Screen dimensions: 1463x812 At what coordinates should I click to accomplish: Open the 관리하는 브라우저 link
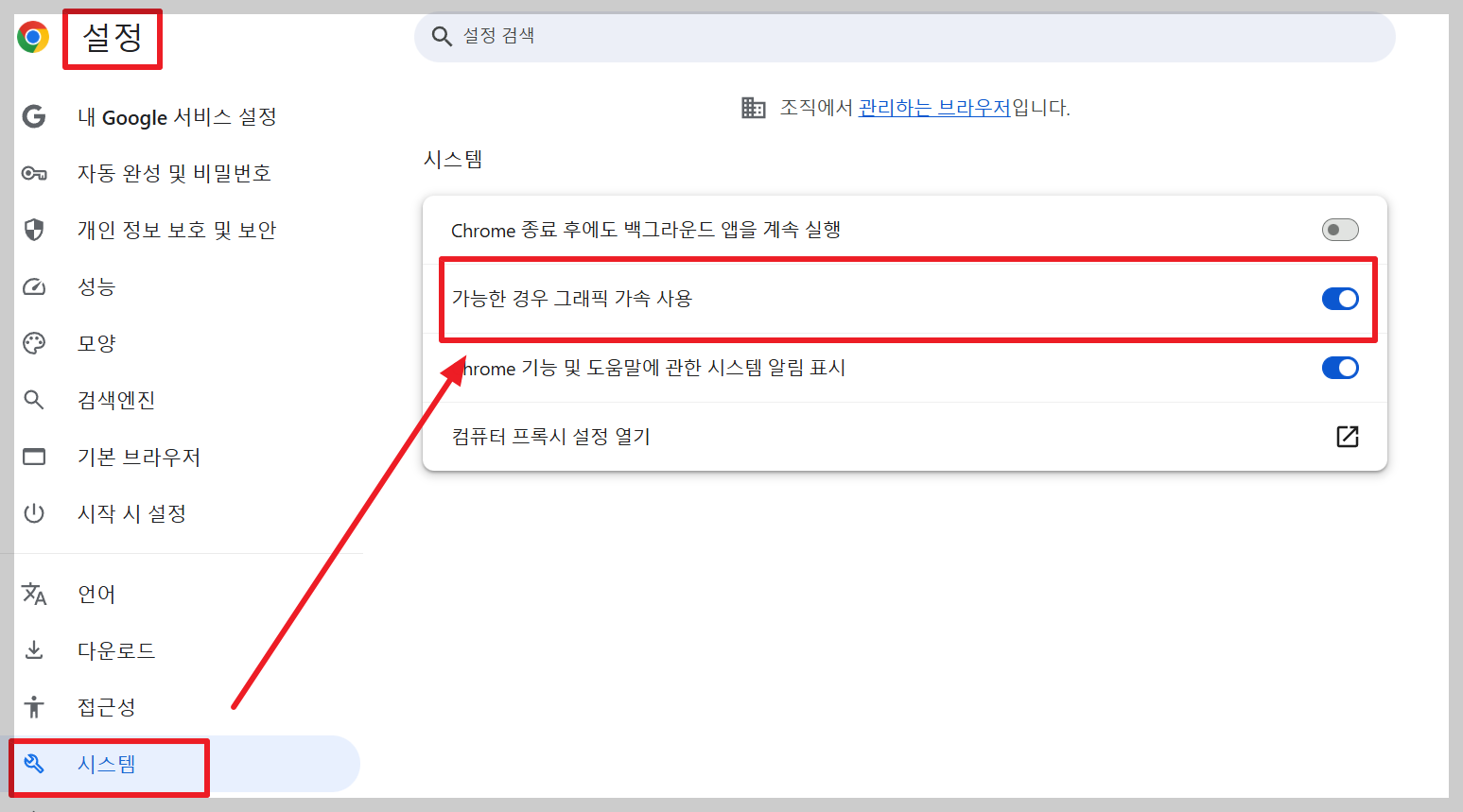tap(934, 108)
